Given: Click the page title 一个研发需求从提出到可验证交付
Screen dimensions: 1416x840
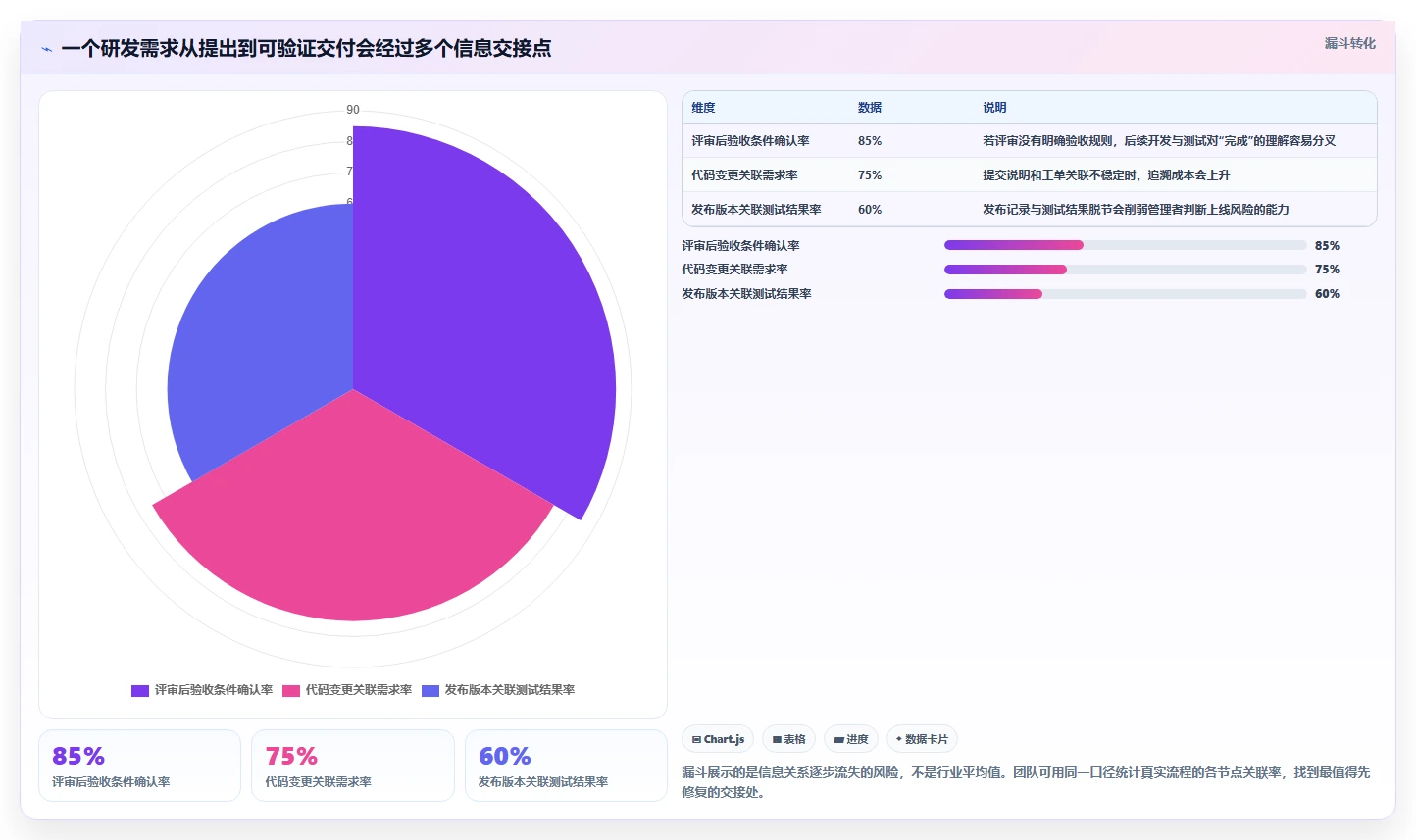Looking at the screenshot, I should [x=306, y=48].
